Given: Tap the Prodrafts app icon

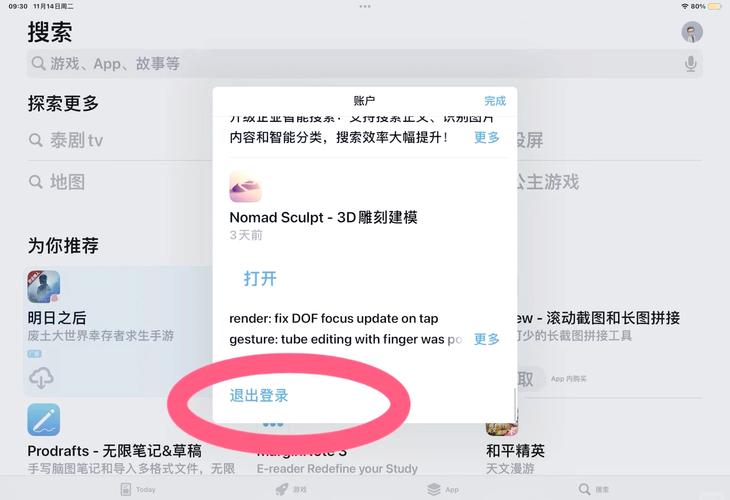Looking at the screenshot, I should pyautogui.click(x=43, y=419).
